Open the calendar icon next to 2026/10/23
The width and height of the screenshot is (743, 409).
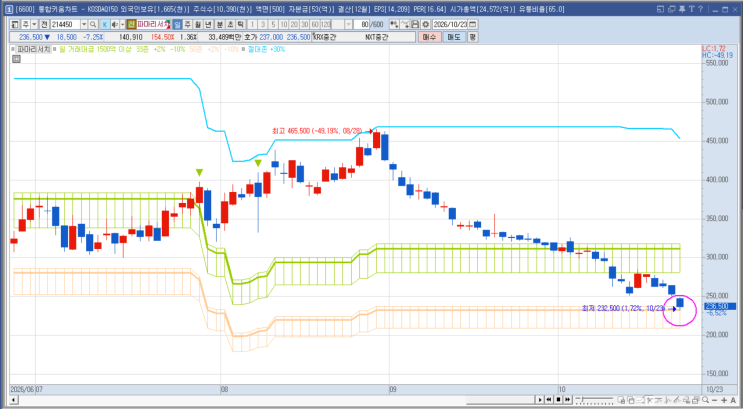pos(472,24)
